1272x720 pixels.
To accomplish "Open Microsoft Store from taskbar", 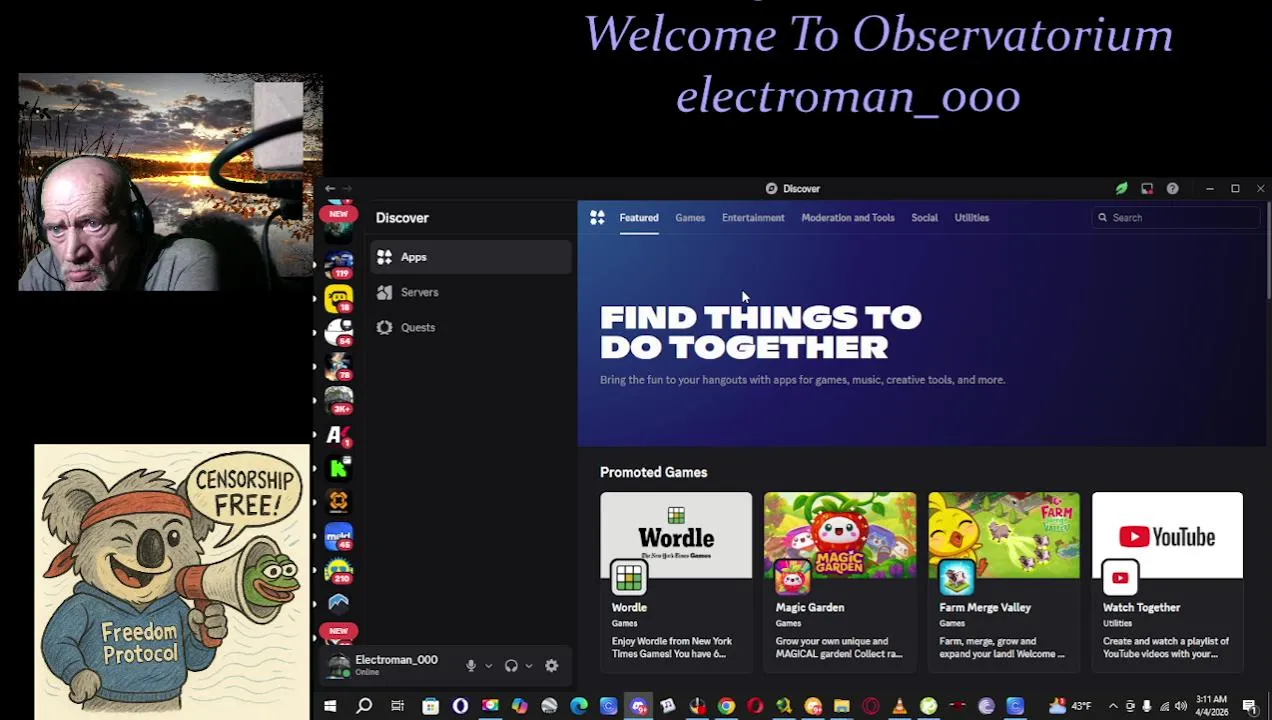I will point(430,706).
